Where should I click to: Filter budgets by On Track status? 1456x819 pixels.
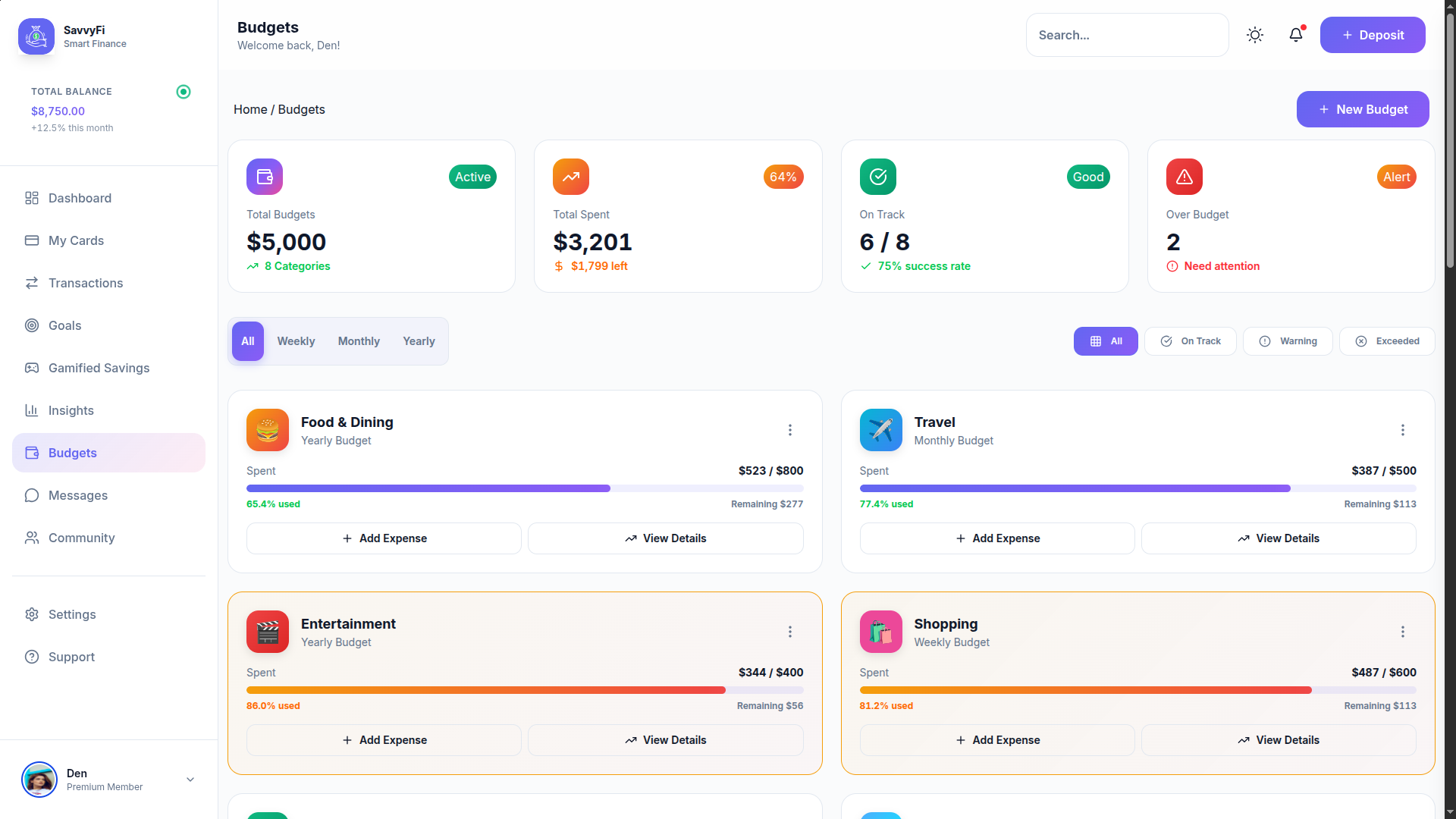[x=1191, y=341]
